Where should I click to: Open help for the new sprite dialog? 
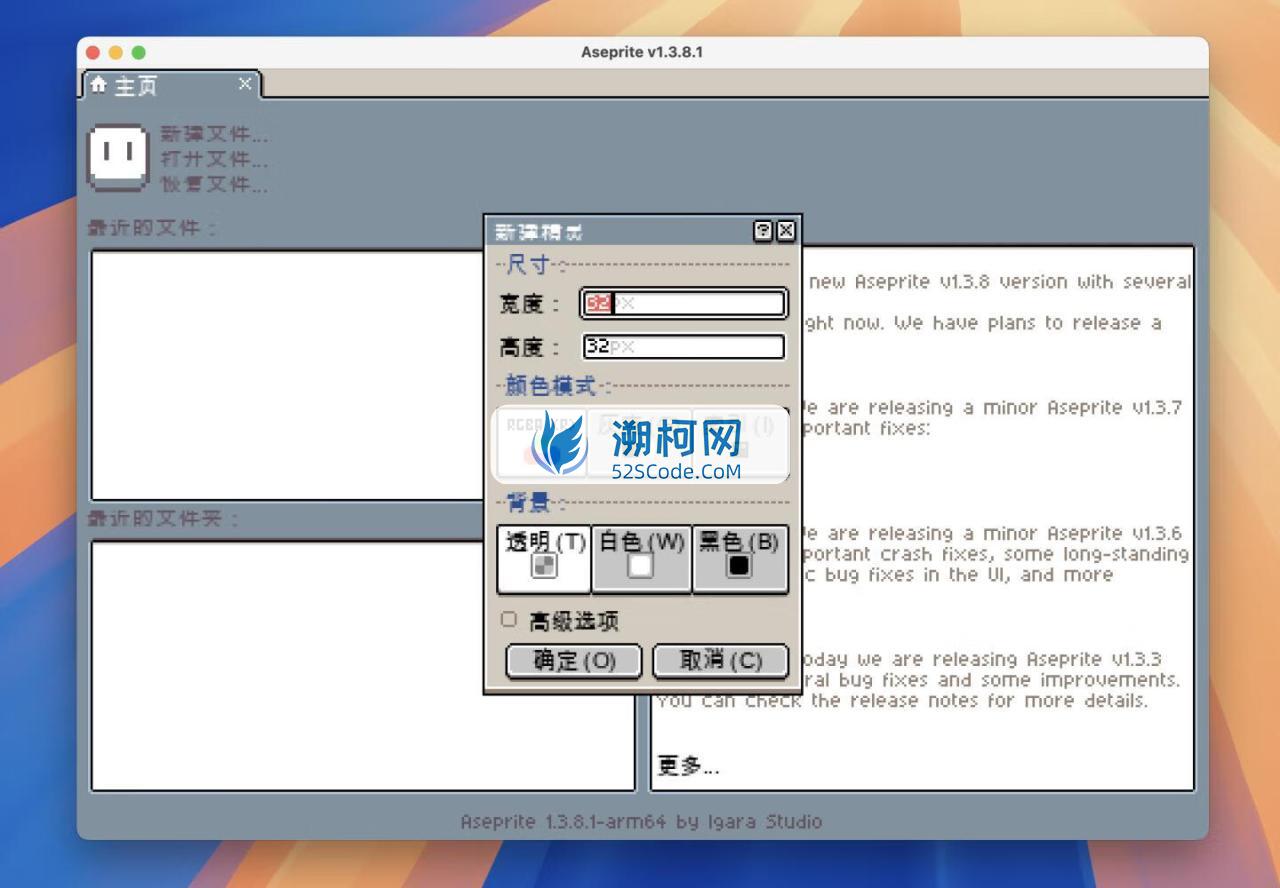[x=763, y=231]
